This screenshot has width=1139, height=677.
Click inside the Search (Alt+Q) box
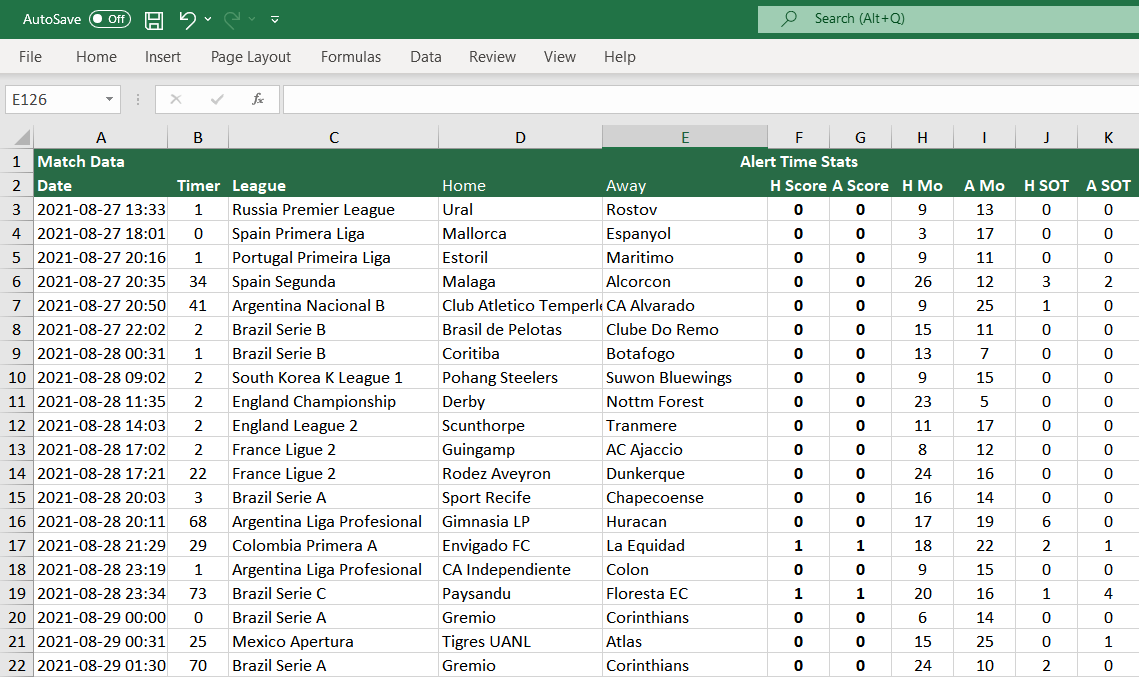coord(880,18)
